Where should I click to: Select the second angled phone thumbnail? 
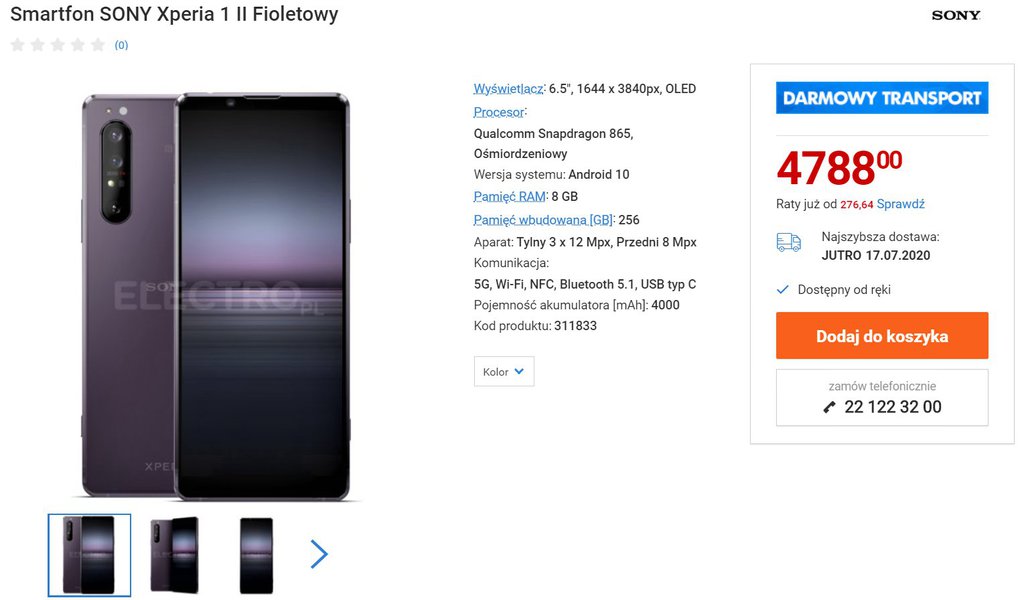174,555
